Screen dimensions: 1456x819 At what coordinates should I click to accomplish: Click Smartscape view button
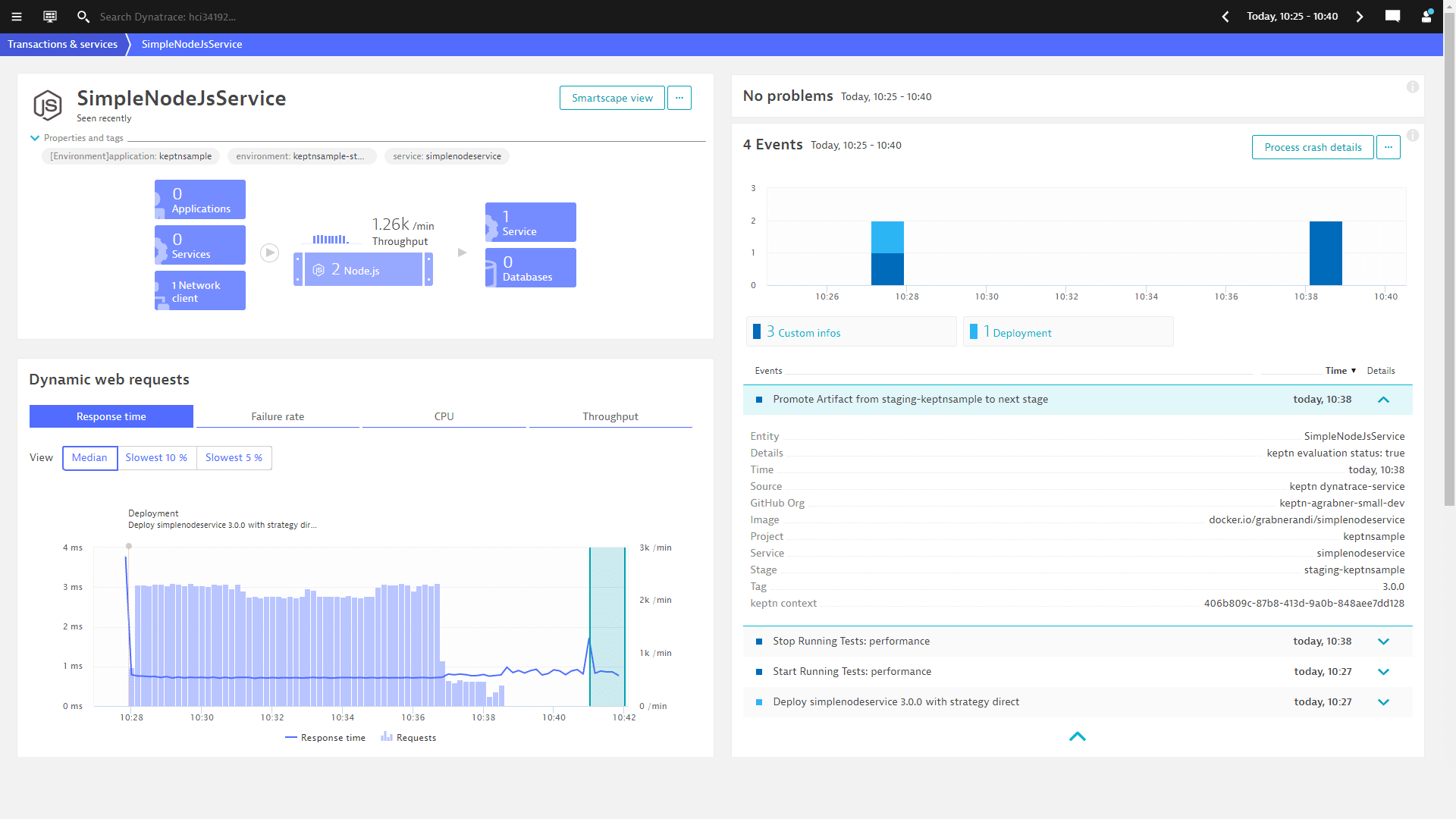[612, 98]
